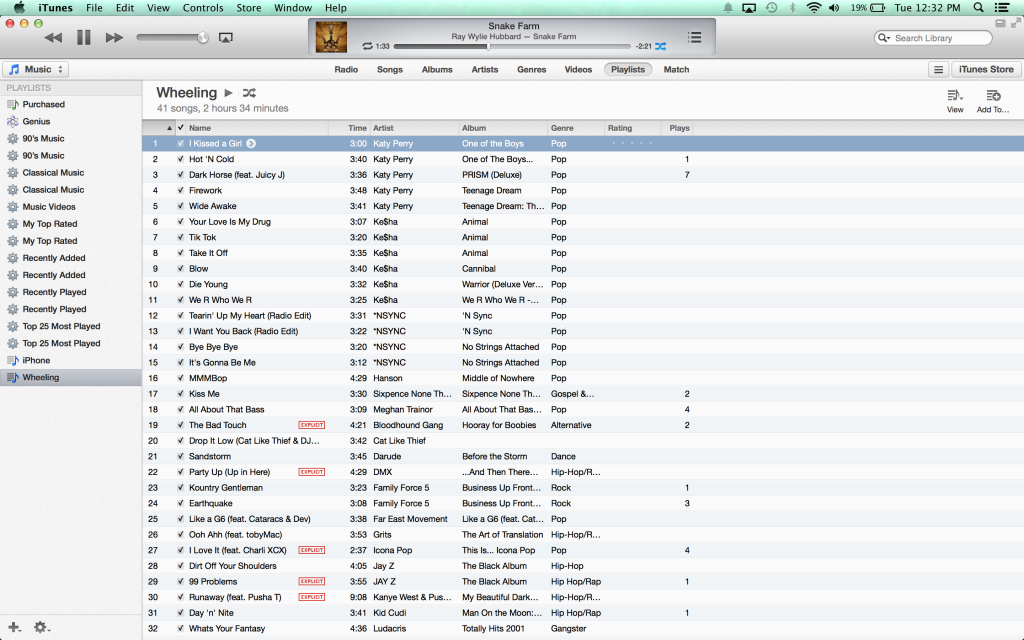
Task: Switch to the Artists tab
Action: (485, 69)
